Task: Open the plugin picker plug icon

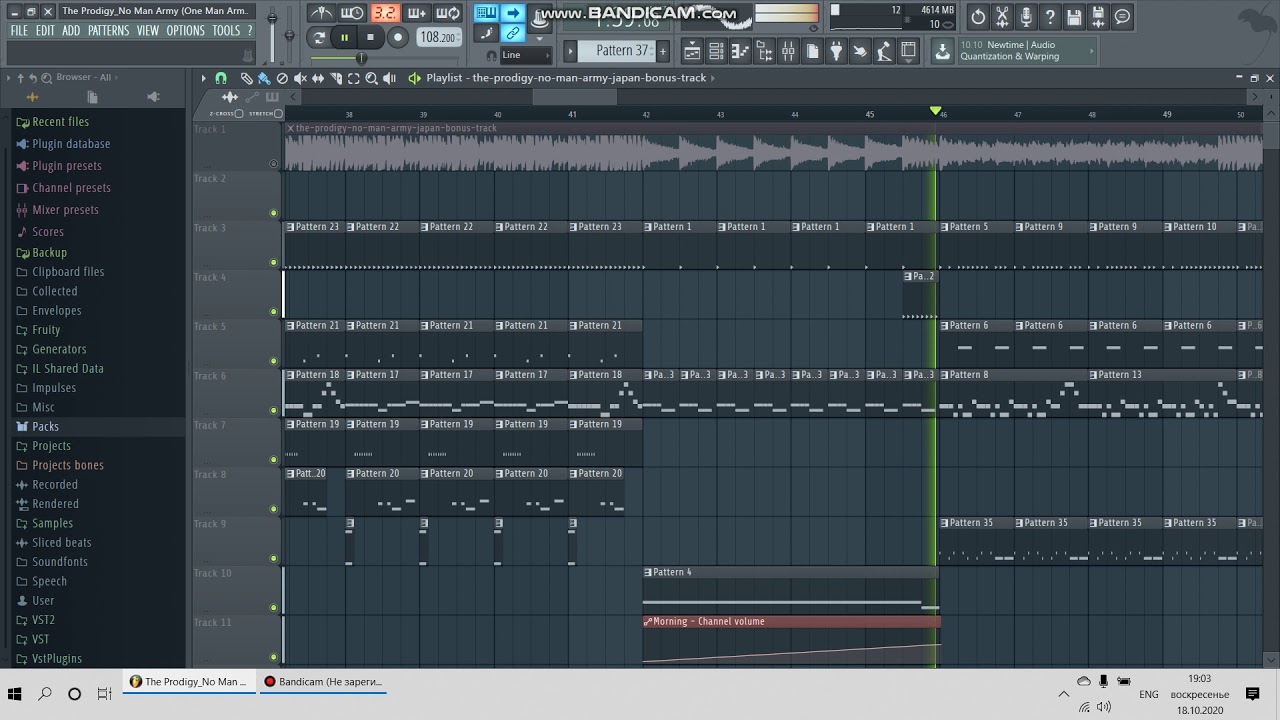Action: click(x=836, y=50)
